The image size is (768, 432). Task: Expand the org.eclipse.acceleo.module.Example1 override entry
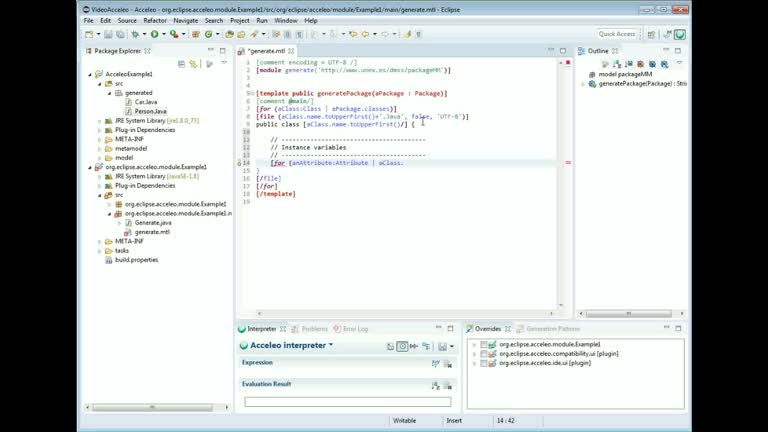474,345
